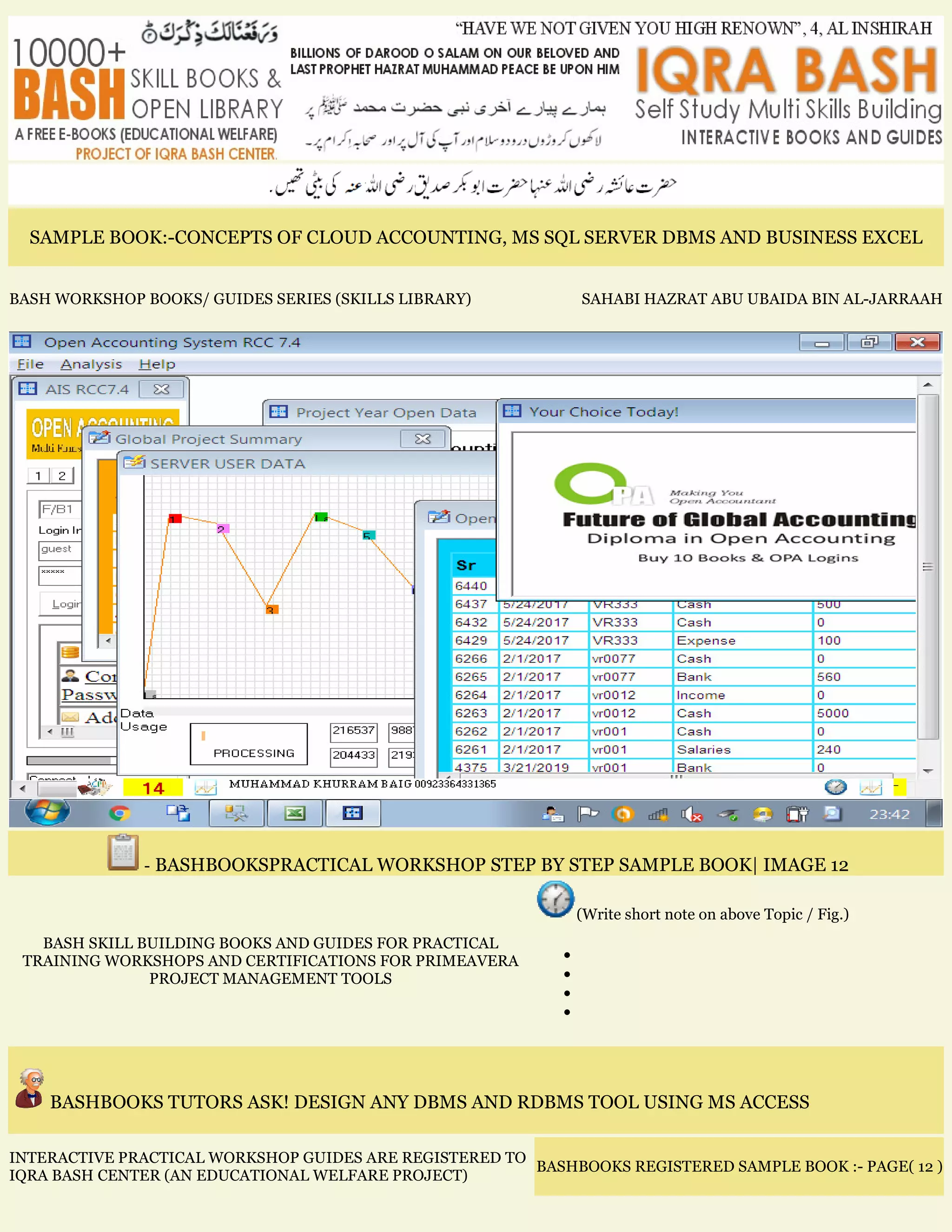Screen dimensions: 952x1232
Task: Select the 5000 amount cell
Action: (865, 713)
